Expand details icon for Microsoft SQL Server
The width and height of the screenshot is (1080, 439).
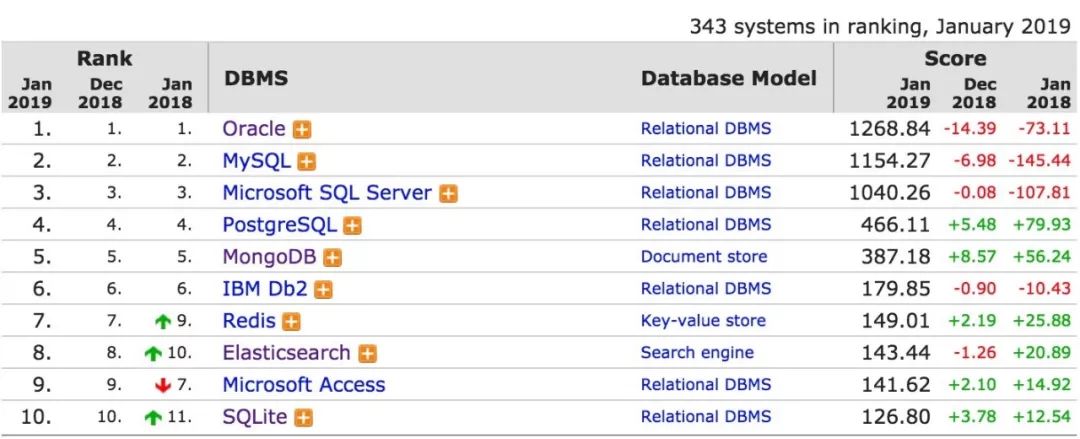click(448, 194)
